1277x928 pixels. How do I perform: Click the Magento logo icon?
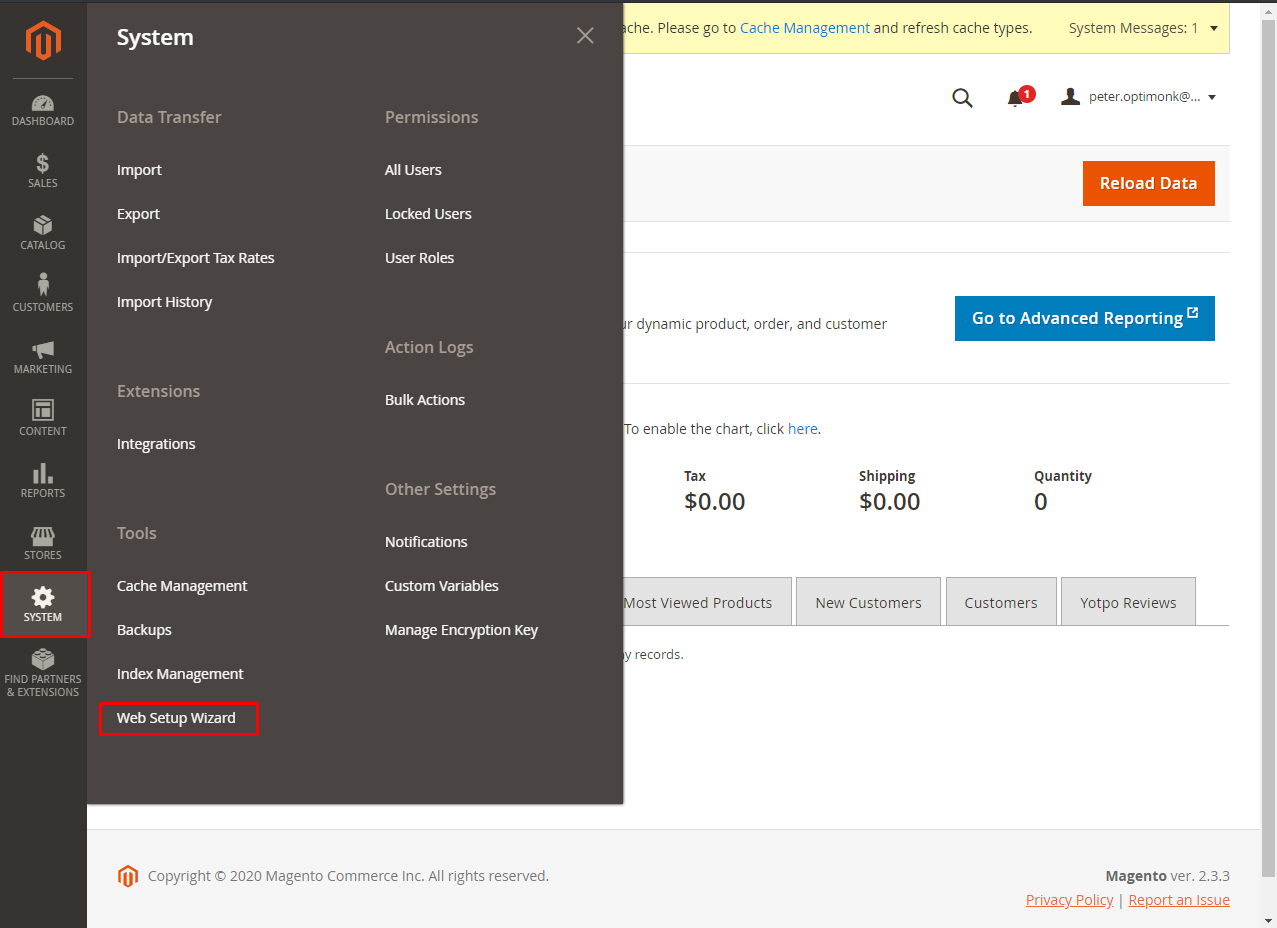[43, 40]
